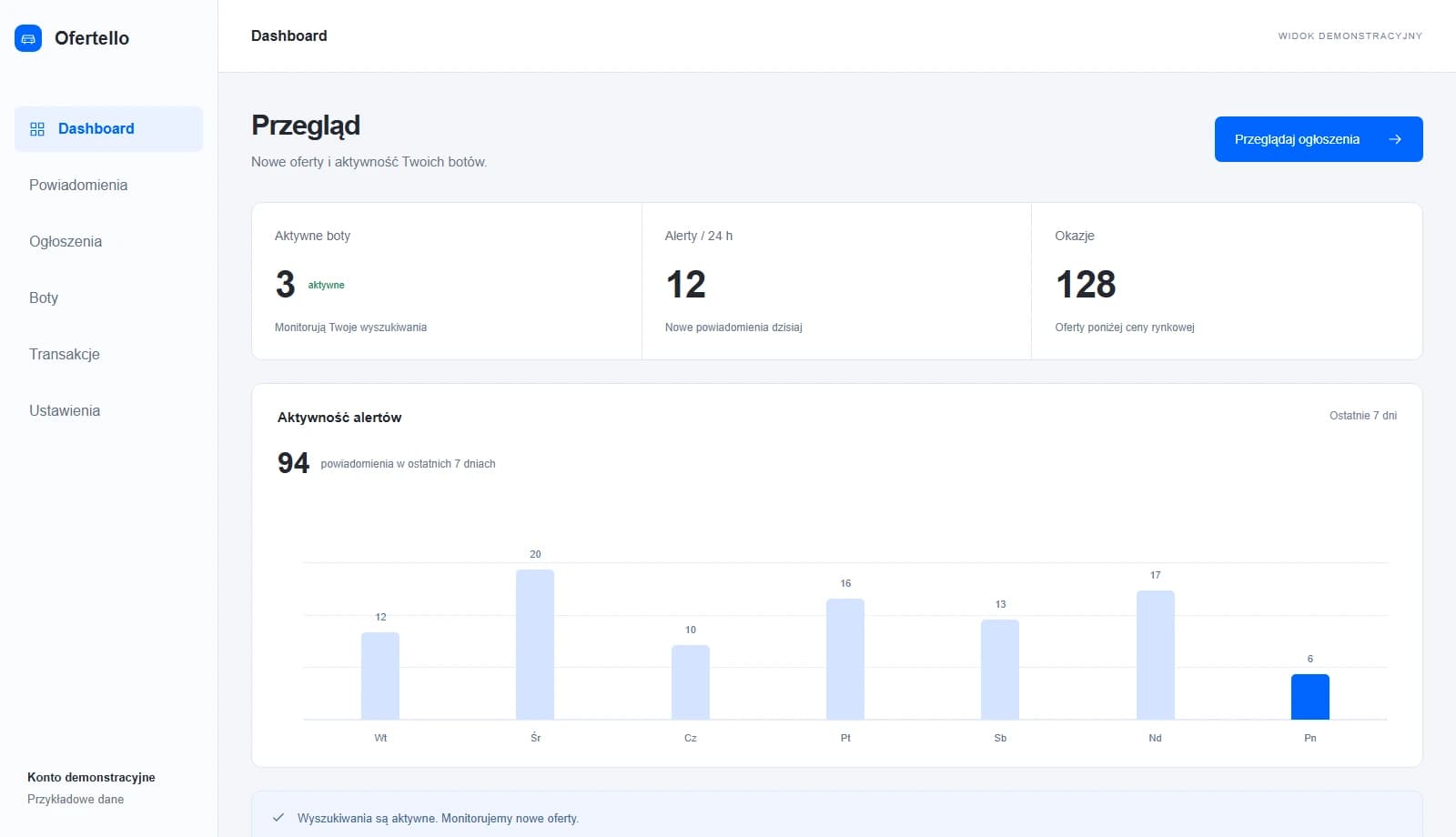The width and height of the screenshot is (1456, 837).
Task: Click the "Przykładowe dane" text in sidebar
Action: pyautogui.click(x=76, y=800)
